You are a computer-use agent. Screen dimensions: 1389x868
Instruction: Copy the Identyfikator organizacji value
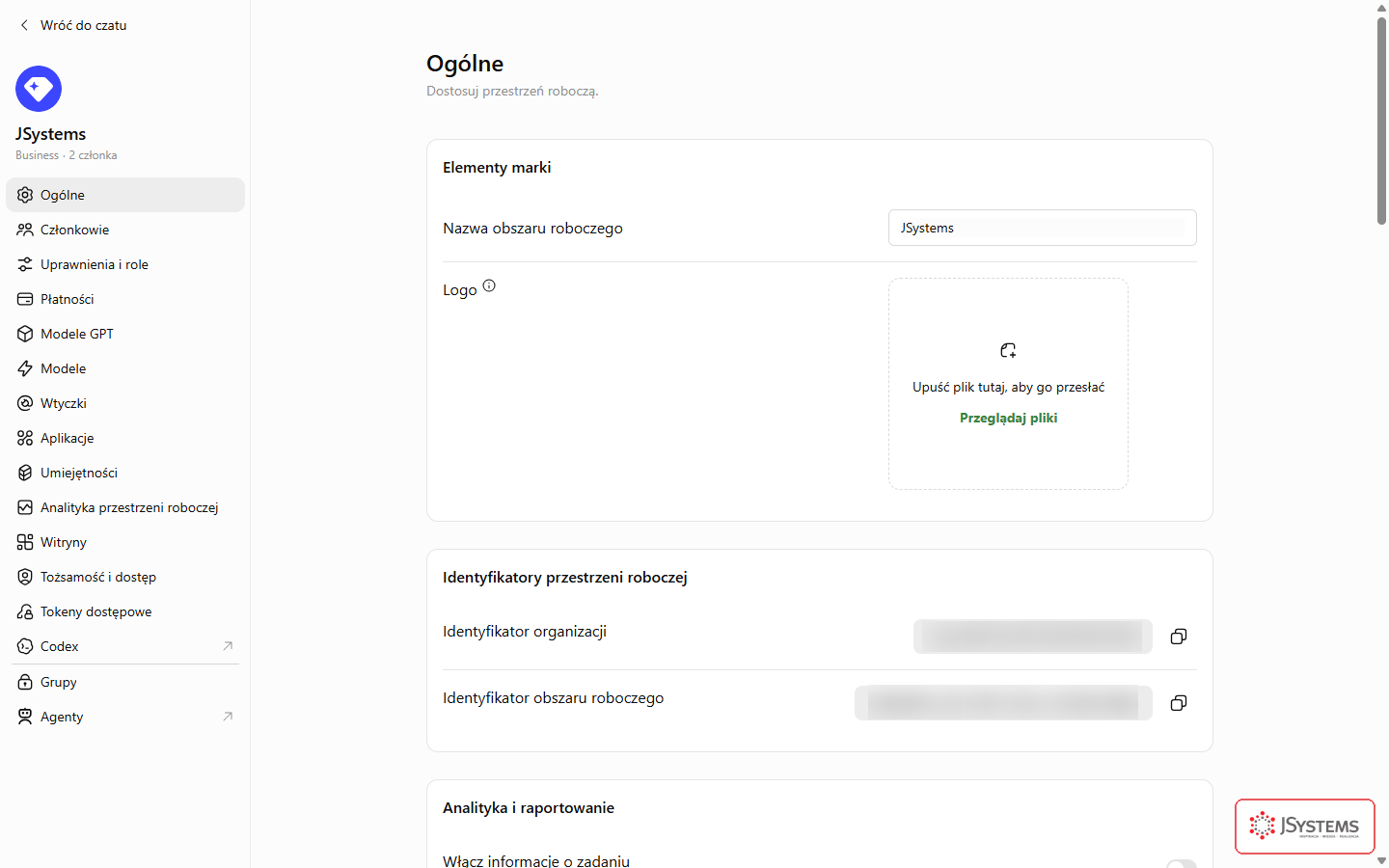[x=1179, y=637]
